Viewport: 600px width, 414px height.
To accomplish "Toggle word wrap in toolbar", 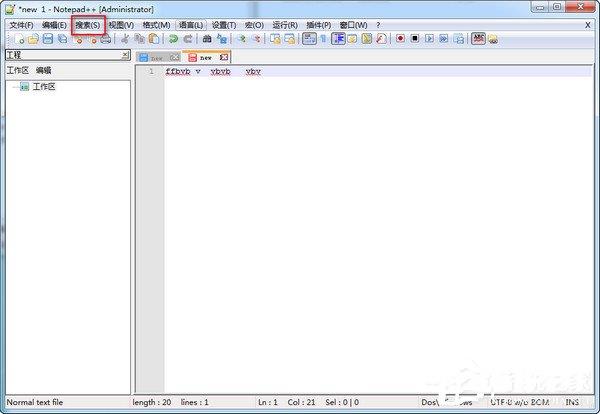I will pos(309,39).
